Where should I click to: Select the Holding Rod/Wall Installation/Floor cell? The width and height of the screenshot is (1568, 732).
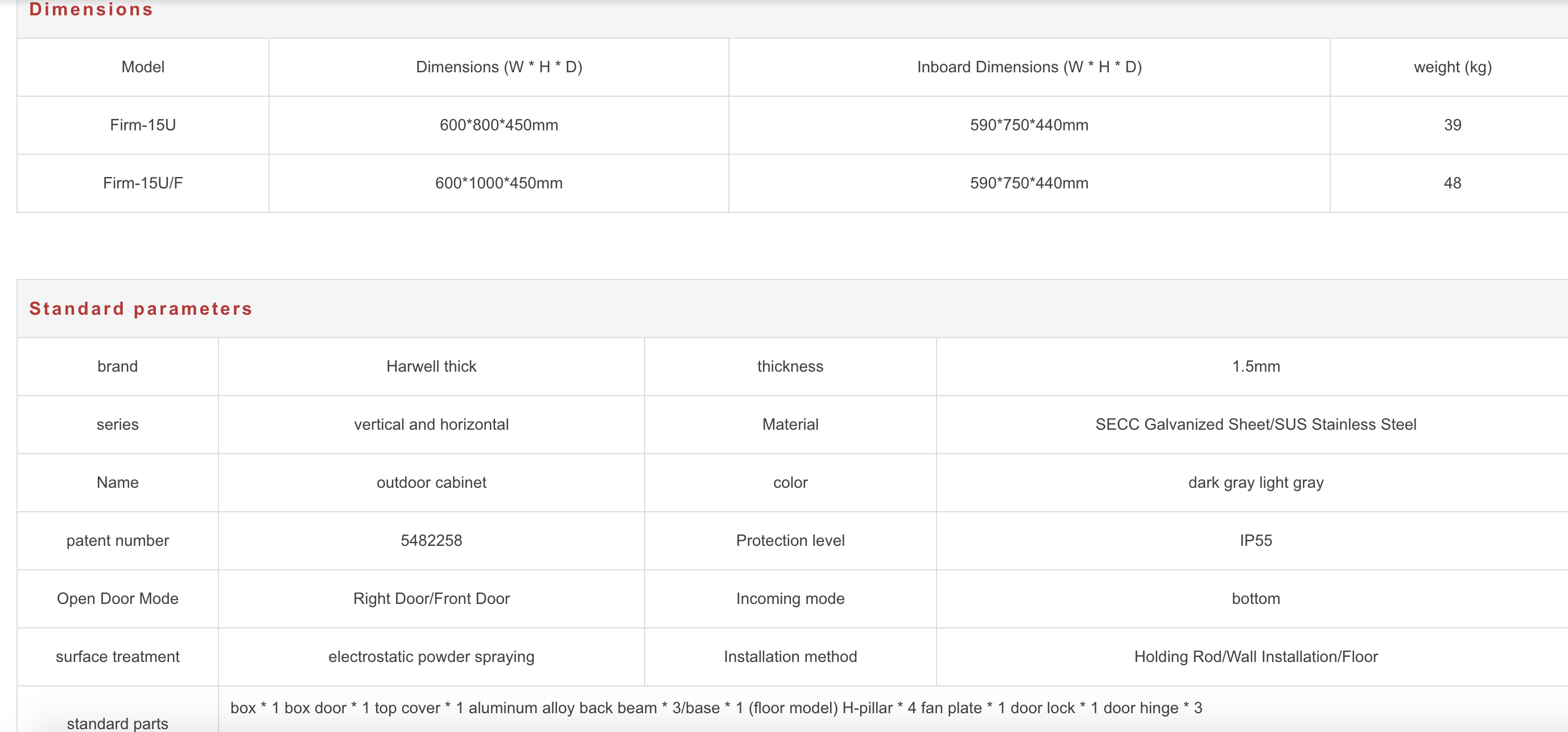pos(1256,656)
